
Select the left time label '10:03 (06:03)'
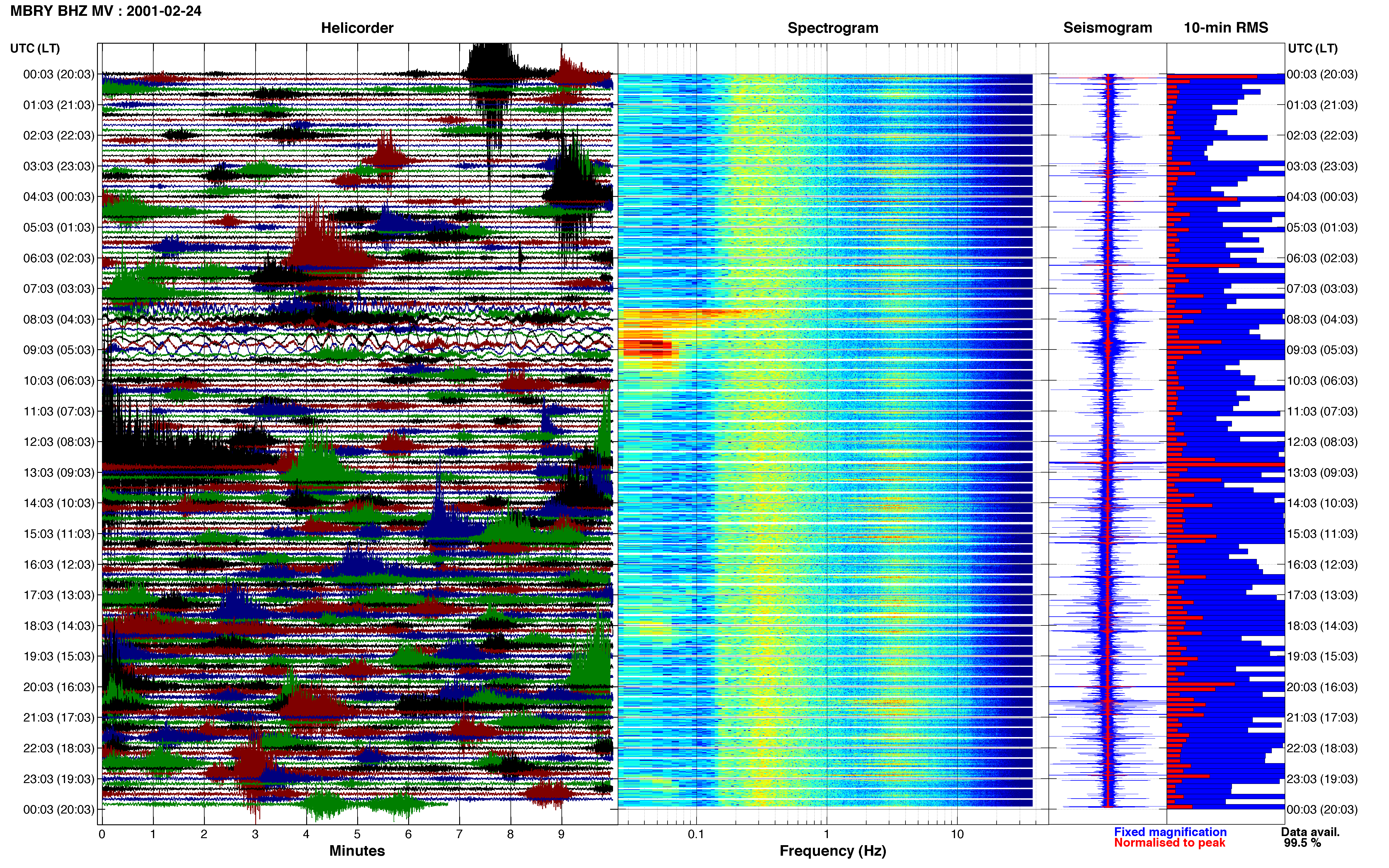59,381
